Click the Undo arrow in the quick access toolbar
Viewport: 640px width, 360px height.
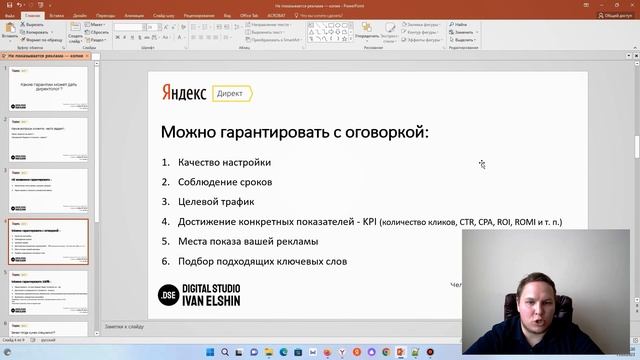tap(19, 5)
